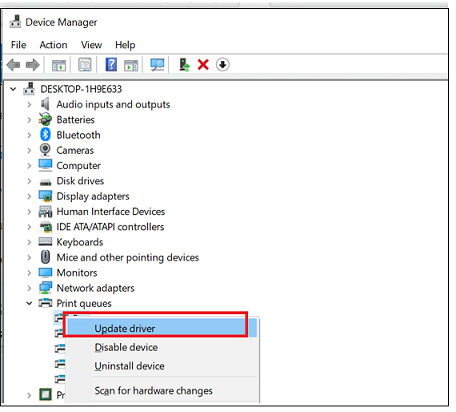Click the circled down-arrow toolbar icon

tap(223, 65)
